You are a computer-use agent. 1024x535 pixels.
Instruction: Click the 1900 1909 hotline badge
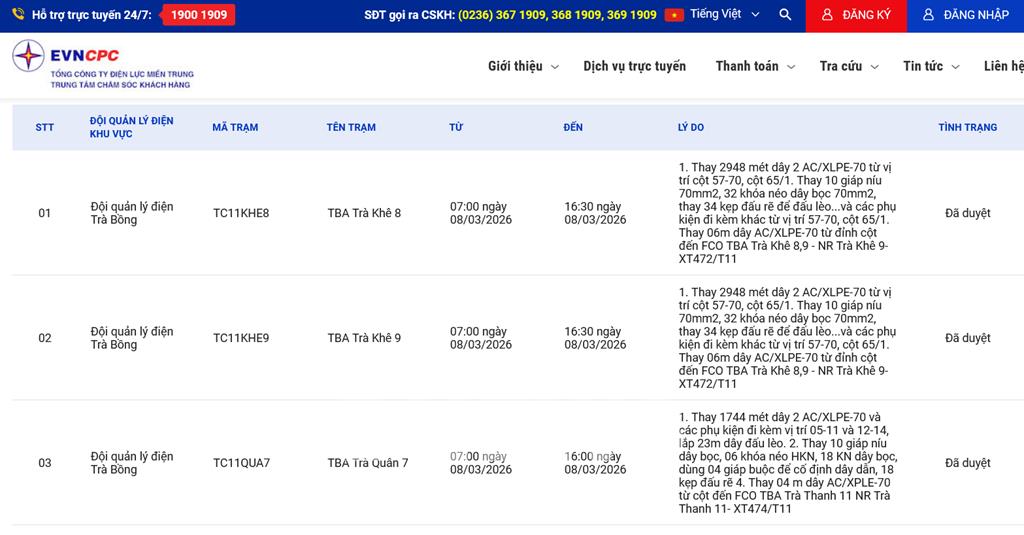198,15
